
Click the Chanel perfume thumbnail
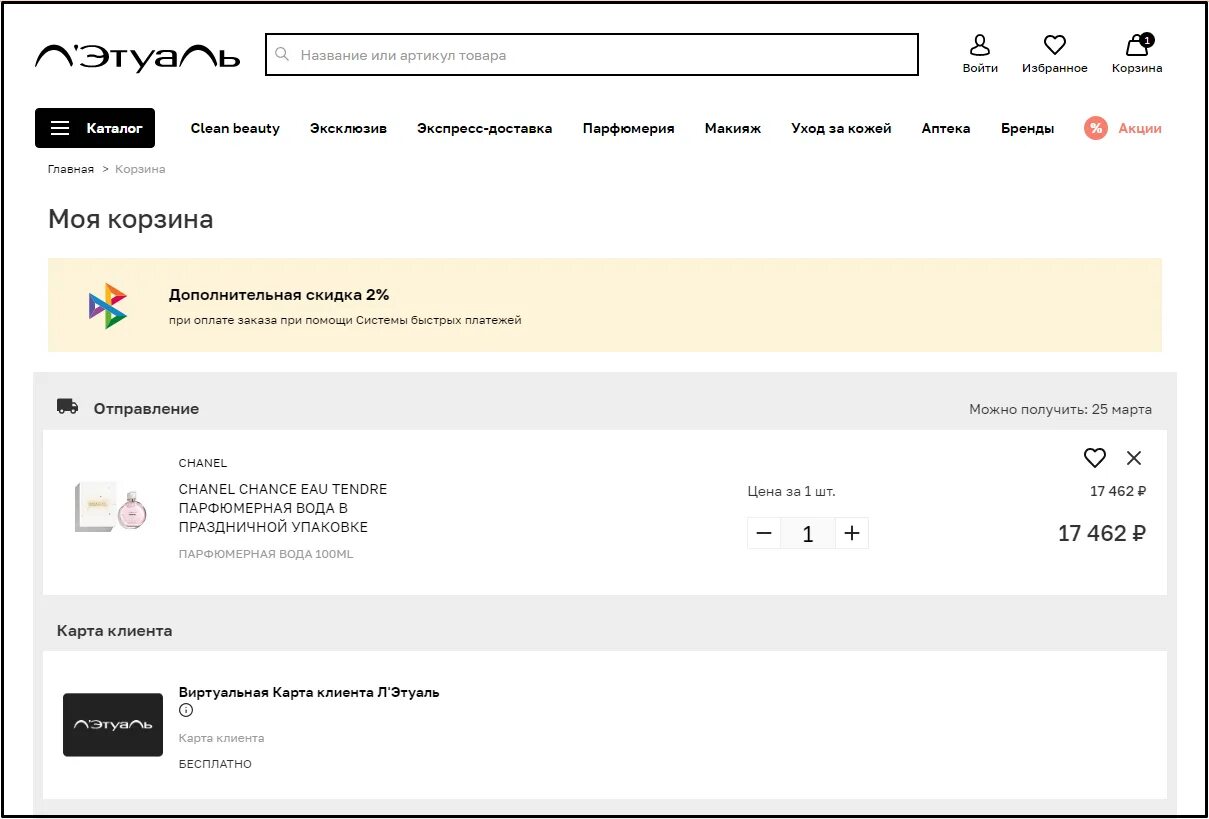click(110, 506)
